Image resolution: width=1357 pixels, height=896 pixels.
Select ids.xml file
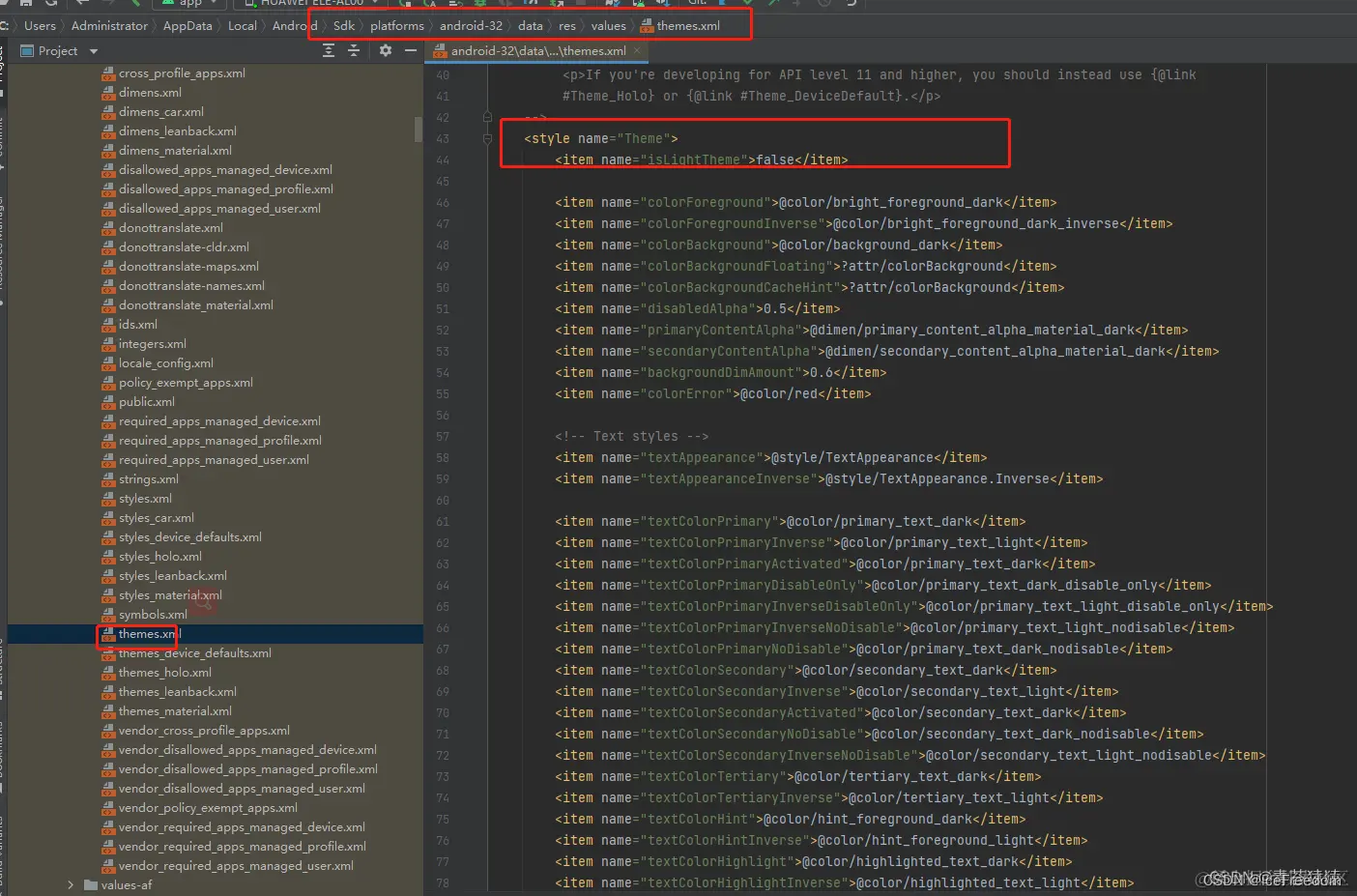click(137, 325)
